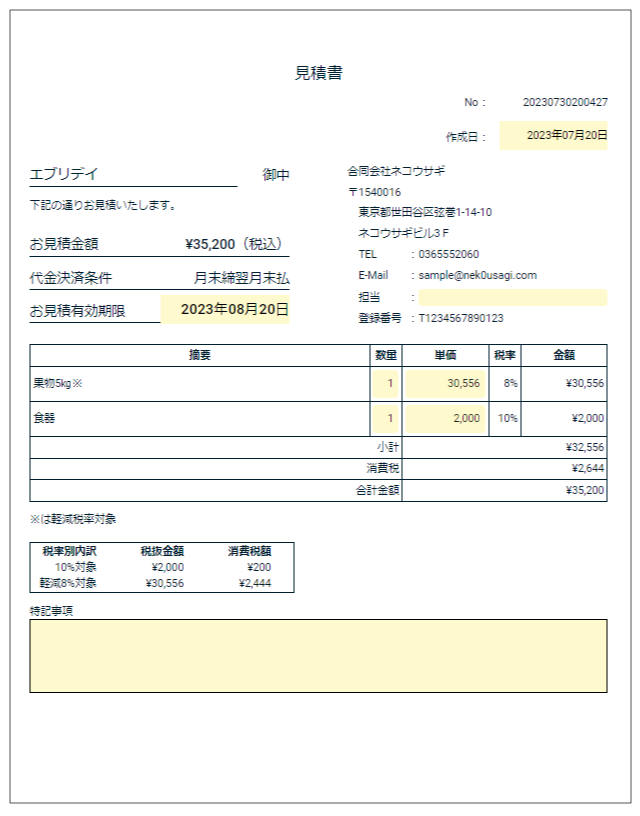Click the 小計 label
The image size is (640, 816).
(388, 447)
